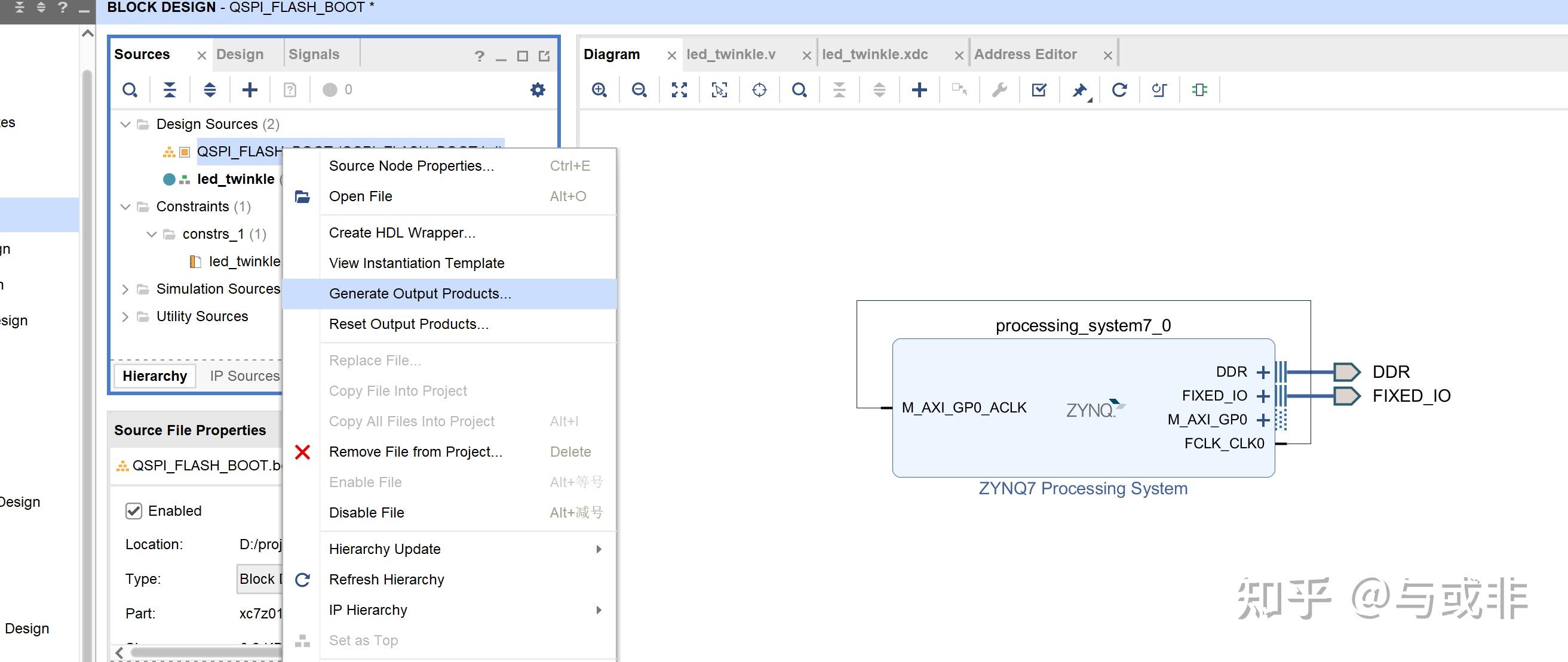Float the Sources panel with popout icon
The image size is (1568, 662).
tap(544, 56)
